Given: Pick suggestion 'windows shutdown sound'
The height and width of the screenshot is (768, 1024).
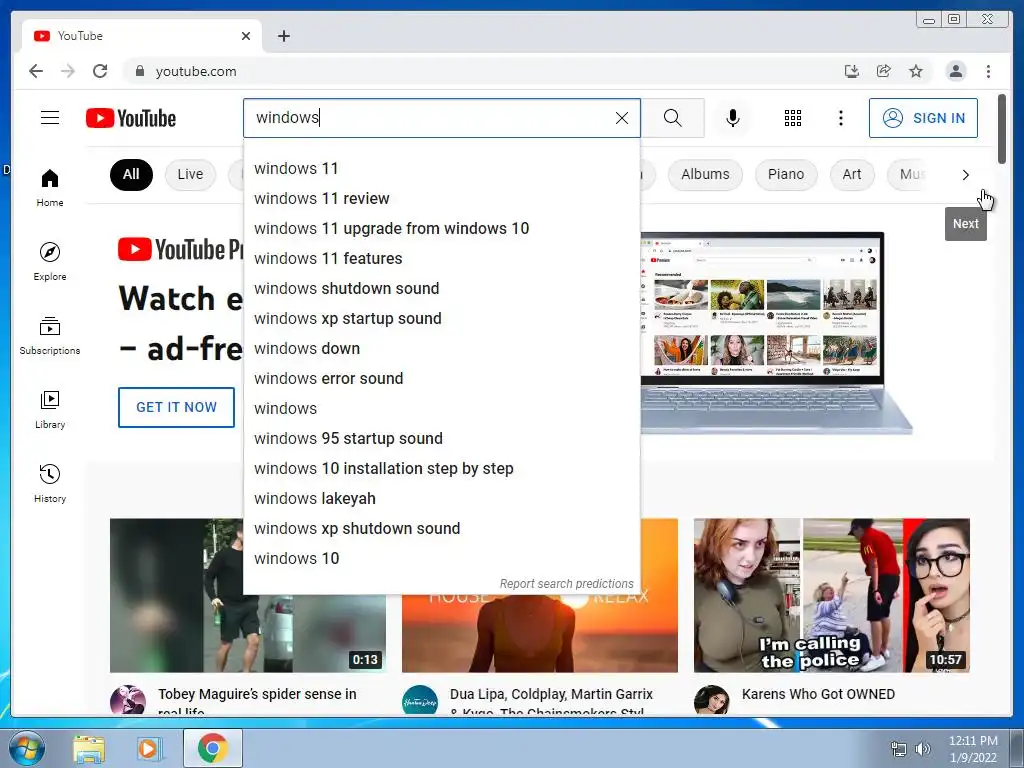Looking at the screenshot, I should (x=441, y=289).
